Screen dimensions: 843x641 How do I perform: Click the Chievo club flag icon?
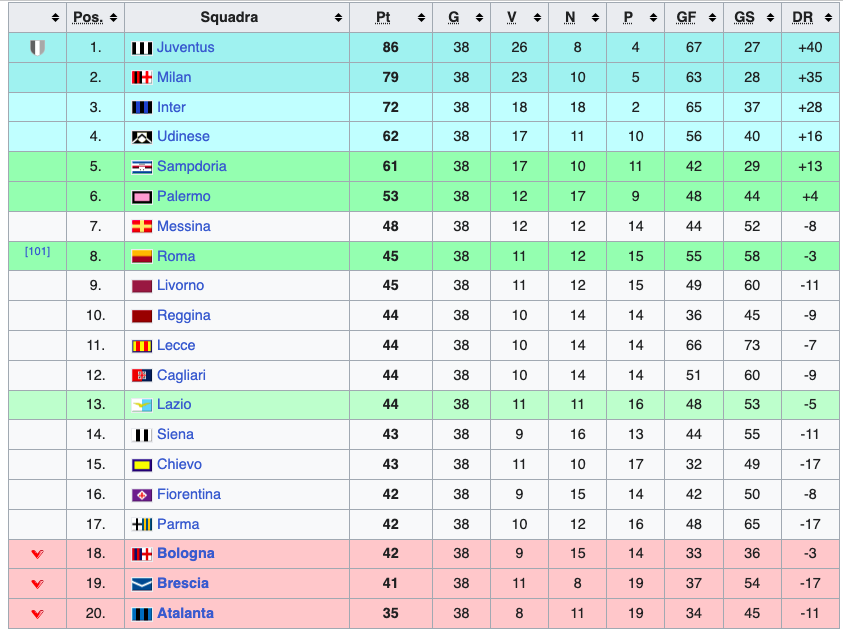tap(141, 465)
